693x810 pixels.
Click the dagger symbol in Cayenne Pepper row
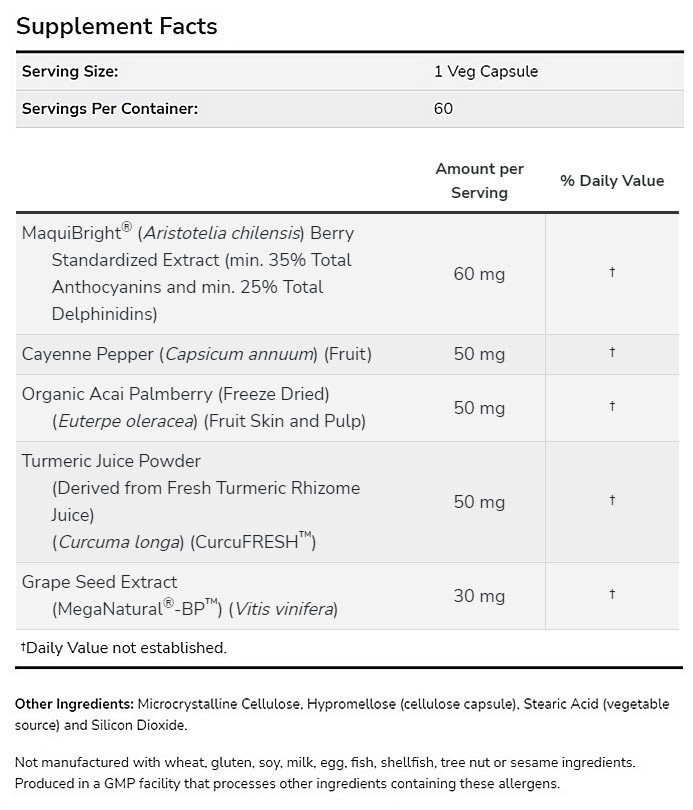[612, 353]
